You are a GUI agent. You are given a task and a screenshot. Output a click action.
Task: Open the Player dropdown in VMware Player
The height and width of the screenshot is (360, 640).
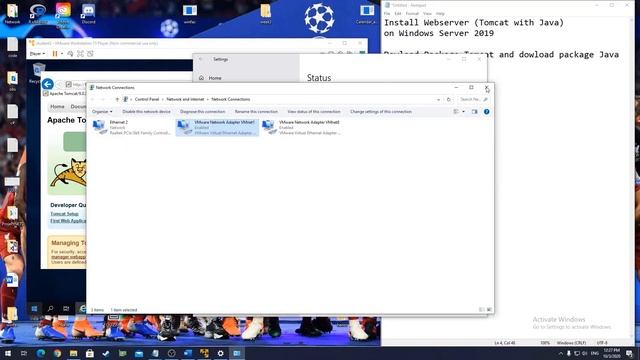(x=37, y=53)
